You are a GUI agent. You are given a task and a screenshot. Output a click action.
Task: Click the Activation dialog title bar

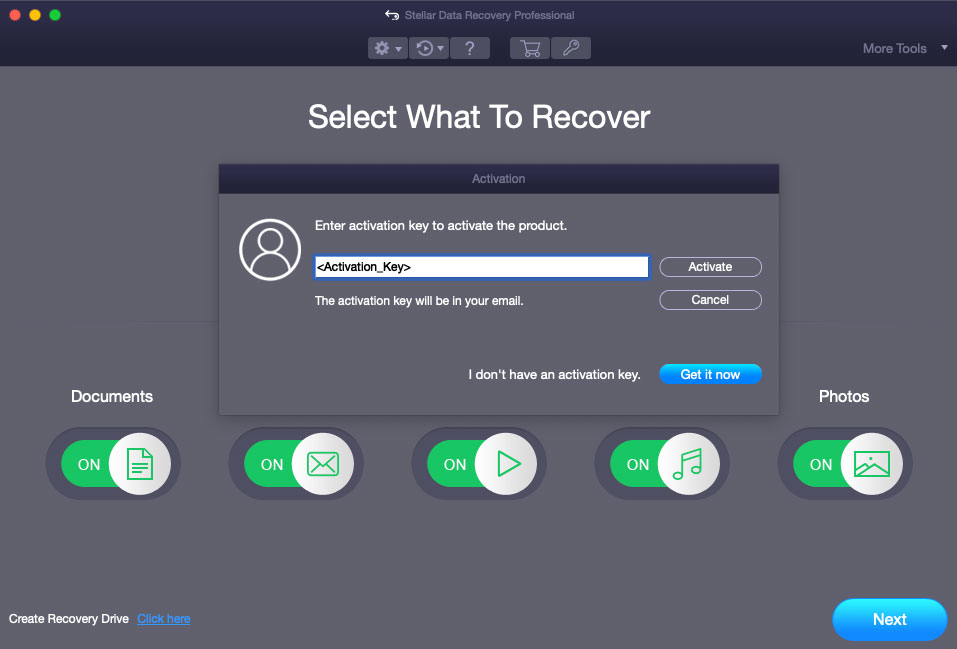click(x=499, y=179)
